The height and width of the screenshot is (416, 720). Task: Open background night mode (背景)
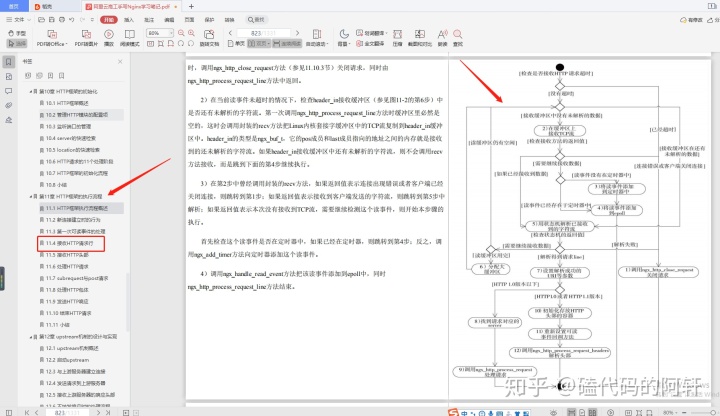(x=343, y=38)
